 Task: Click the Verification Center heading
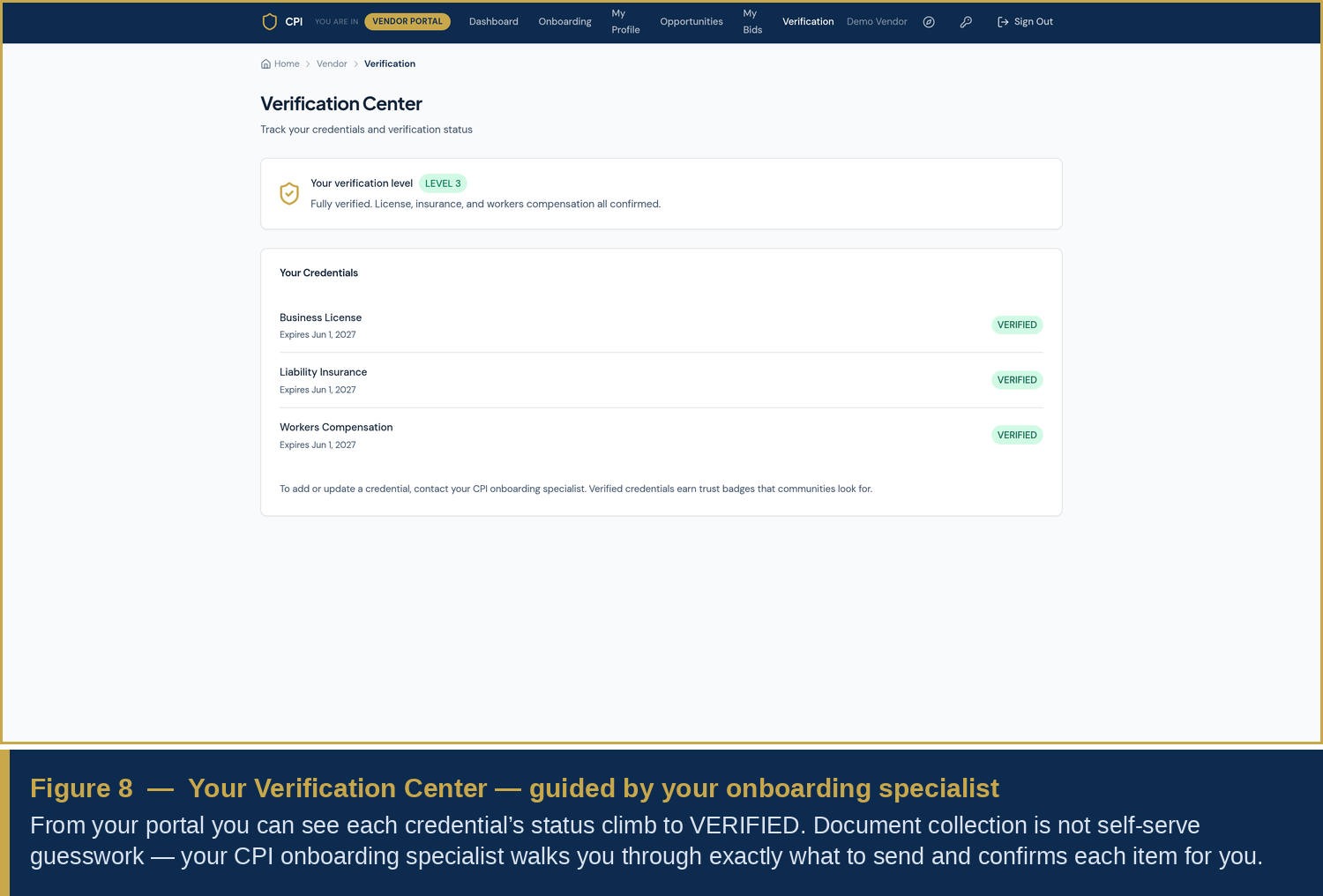341,104
